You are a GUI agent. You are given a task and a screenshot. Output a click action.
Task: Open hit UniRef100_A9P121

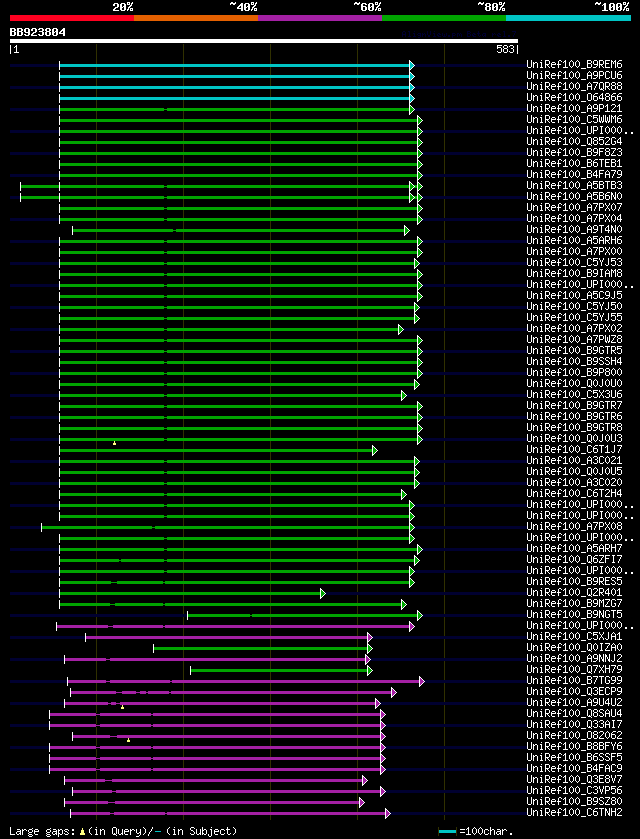click(574, 109)
